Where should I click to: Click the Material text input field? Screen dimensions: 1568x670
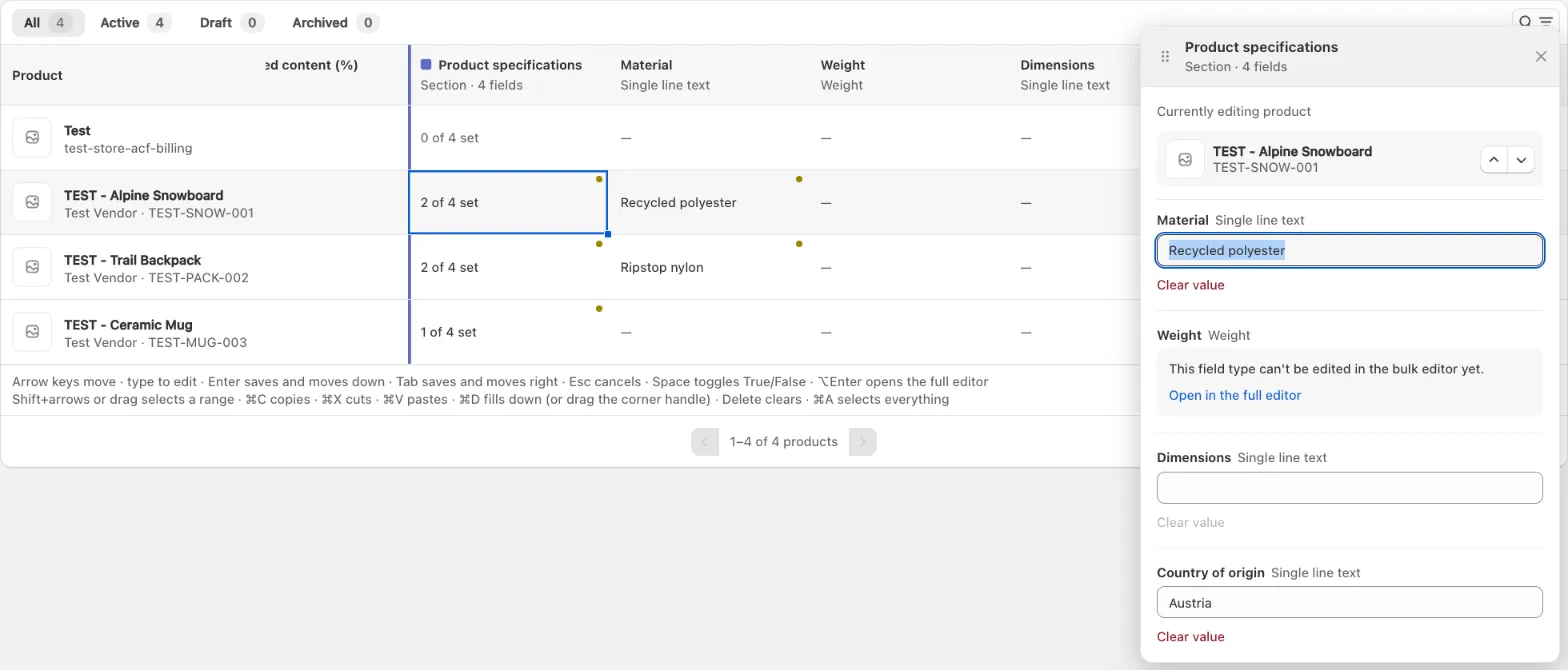pos(1350,250)
